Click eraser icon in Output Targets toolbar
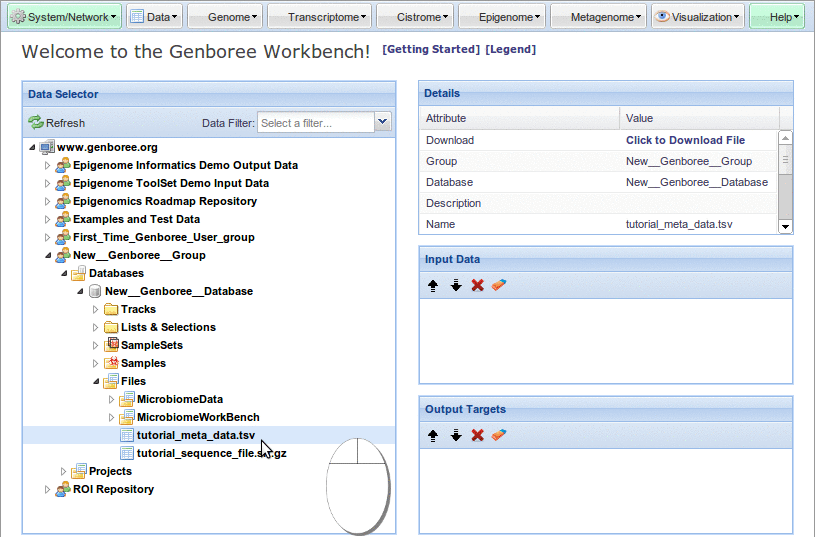 (499, 435)
